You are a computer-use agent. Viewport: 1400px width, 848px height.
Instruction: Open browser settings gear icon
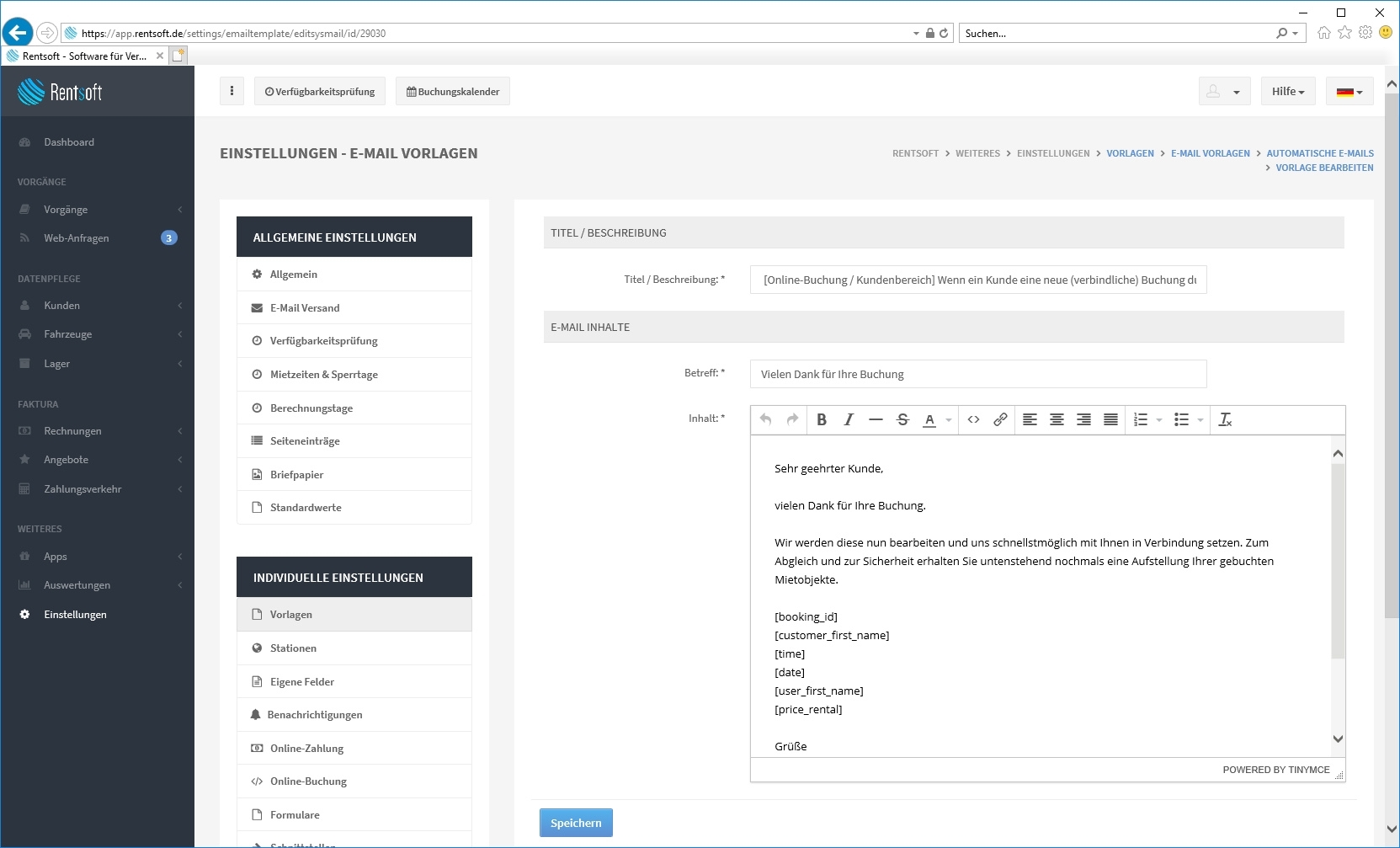click(x=1365, y=33)
